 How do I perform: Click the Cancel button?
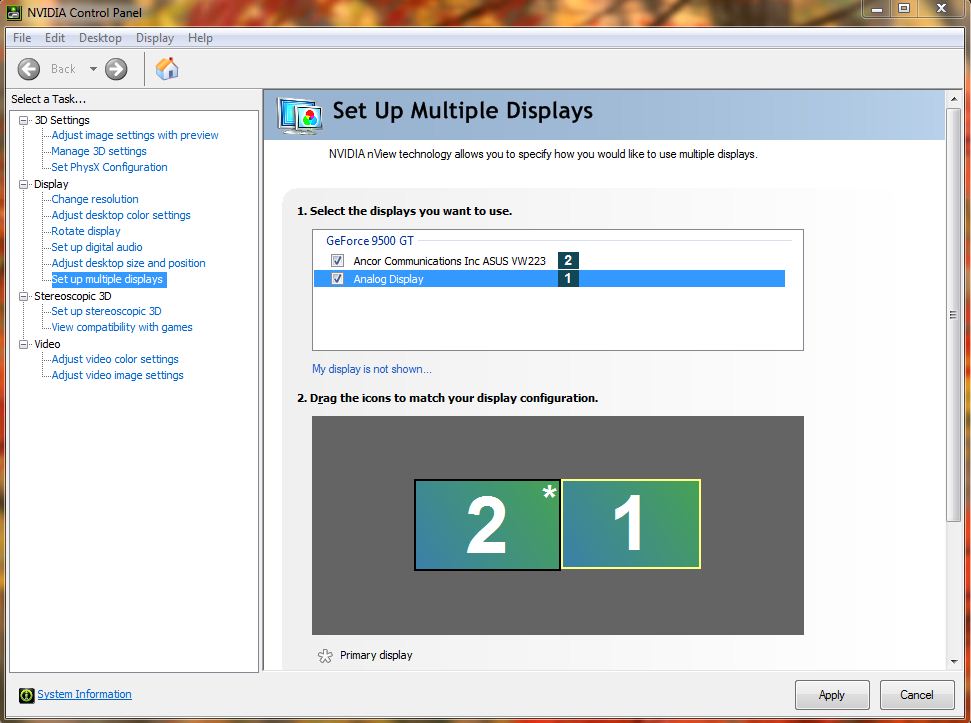point(917,695)
